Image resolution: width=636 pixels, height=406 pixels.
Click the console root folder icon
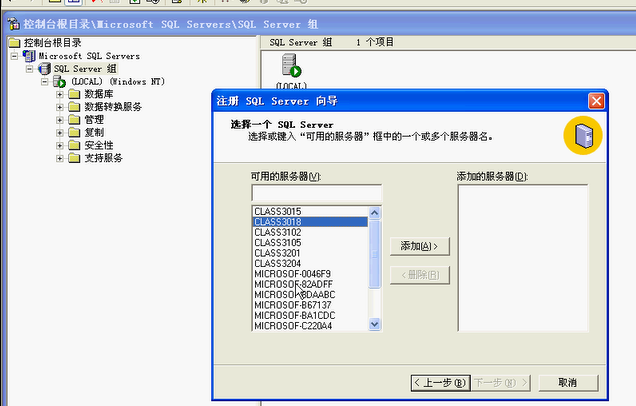(x=14, y=43)
